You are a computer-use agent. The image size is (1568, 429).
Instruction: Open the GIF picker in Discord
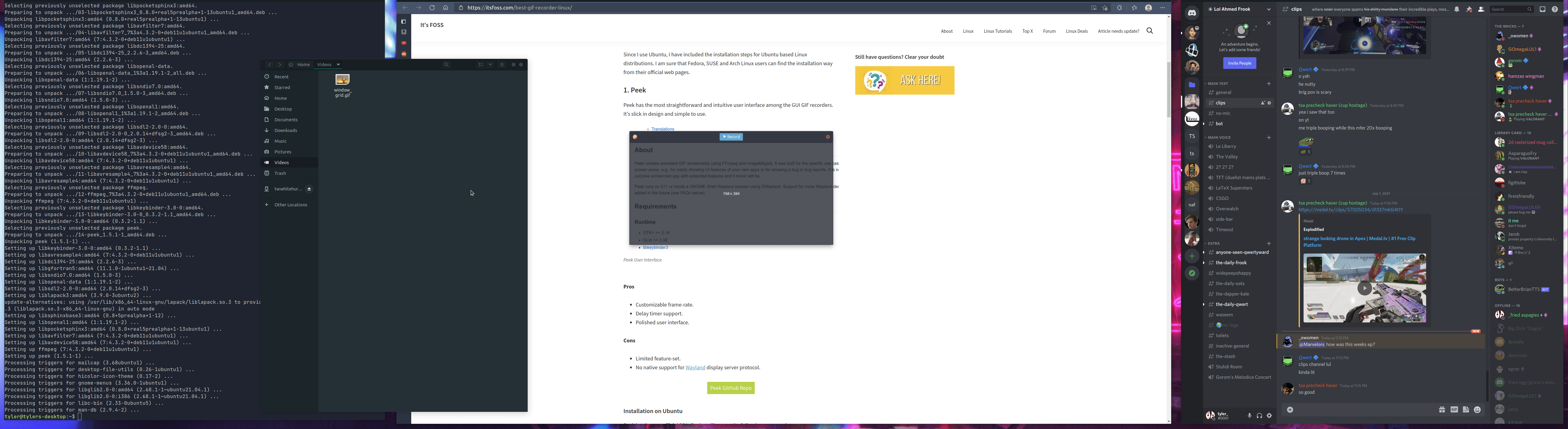coord(1454,409)
